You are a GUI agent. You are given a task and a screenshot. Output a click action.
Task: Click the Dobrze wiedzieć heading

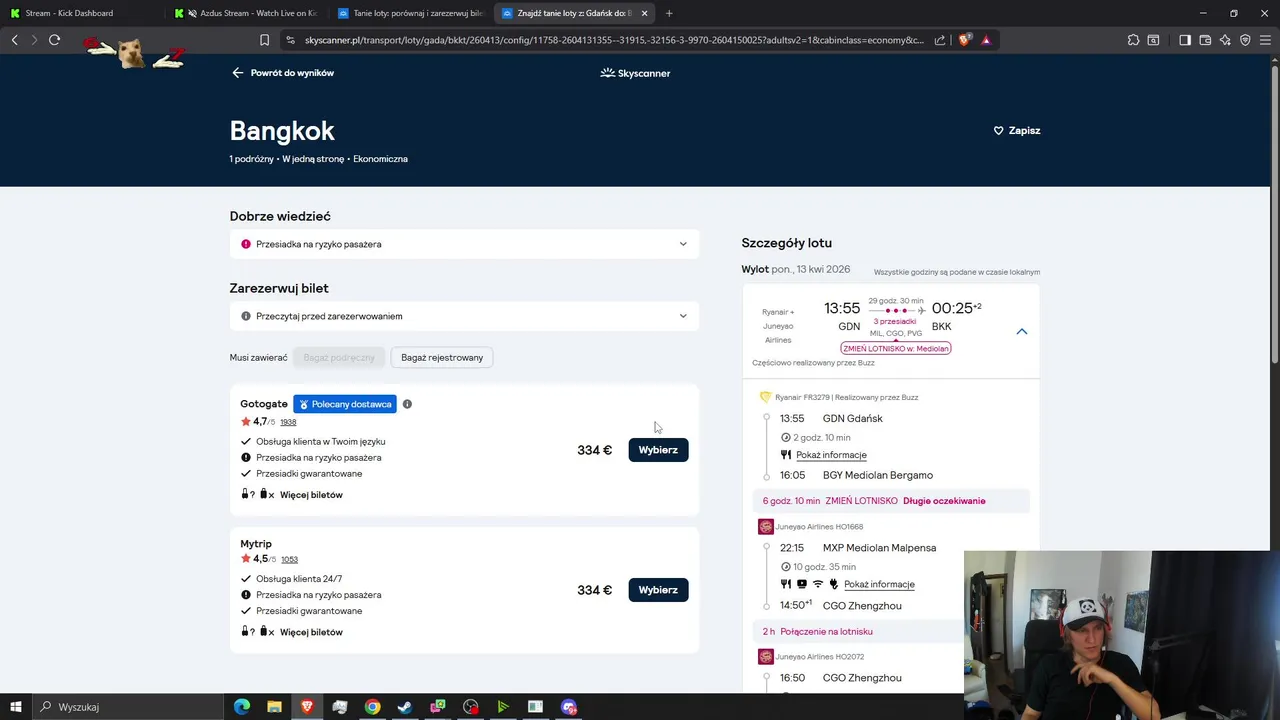280,216
